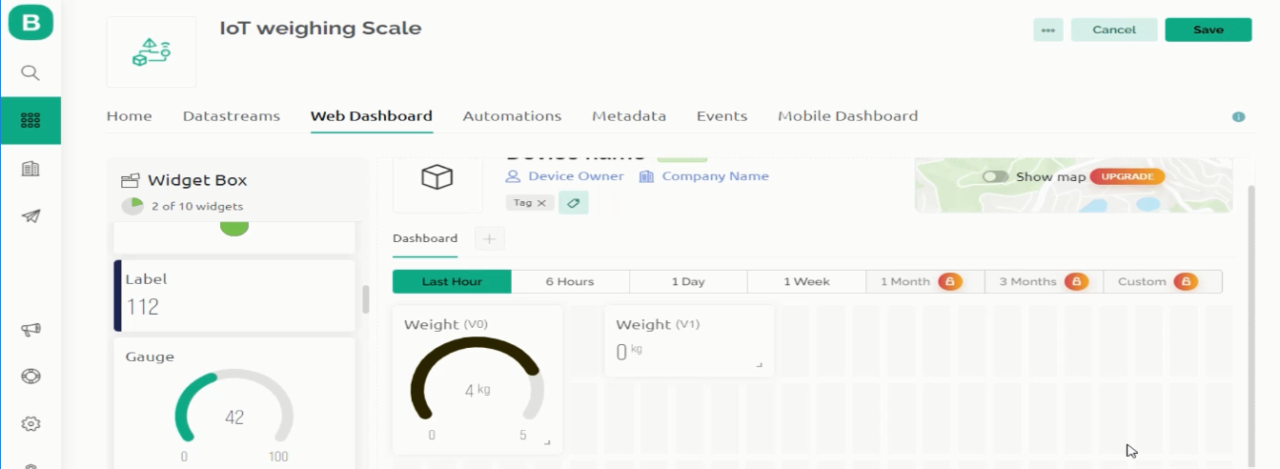Select the 6 Hours time range

[x=570, y=282]
